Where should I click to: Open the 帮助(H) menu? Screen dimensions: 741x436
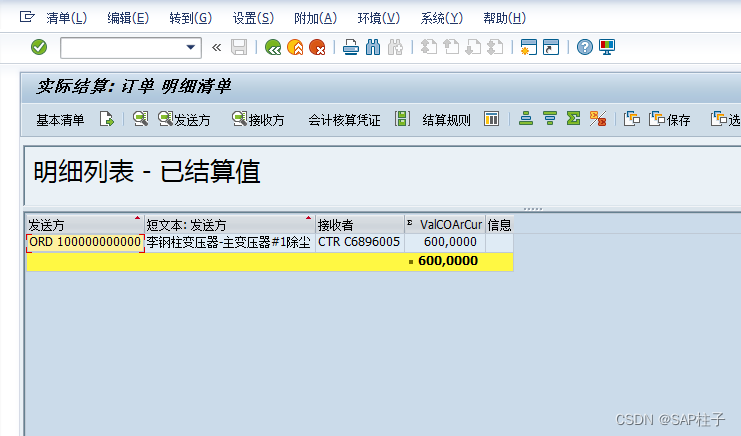point(505,18)
